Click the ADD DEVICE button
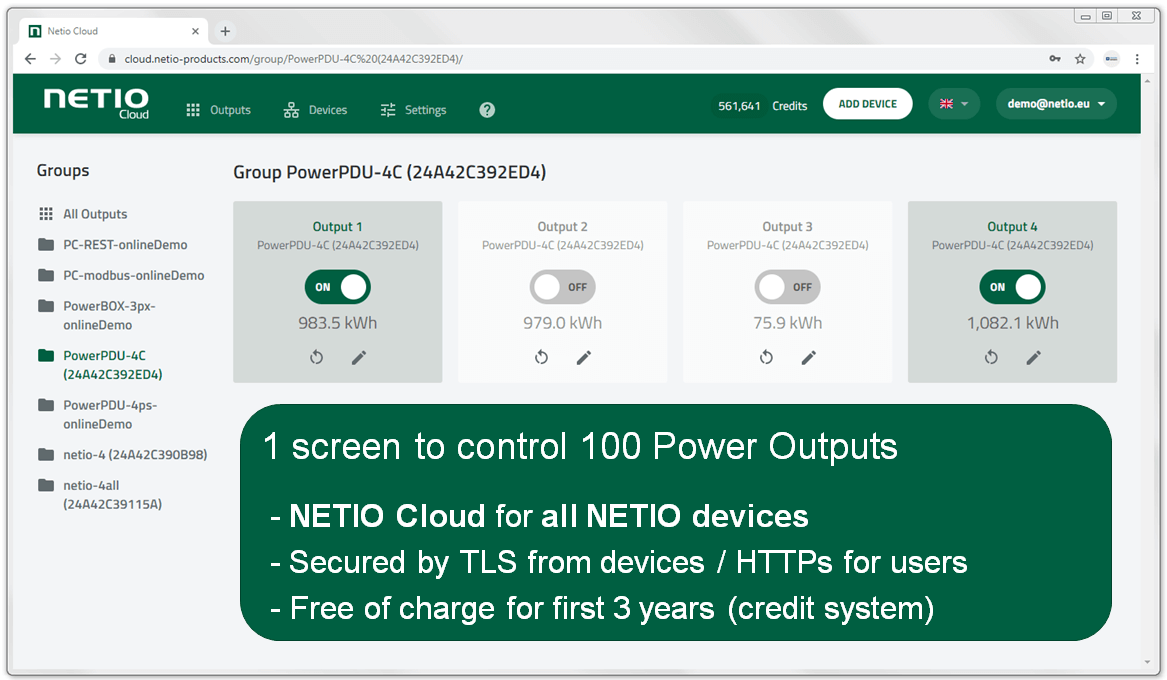 click(x=867, y=104)
